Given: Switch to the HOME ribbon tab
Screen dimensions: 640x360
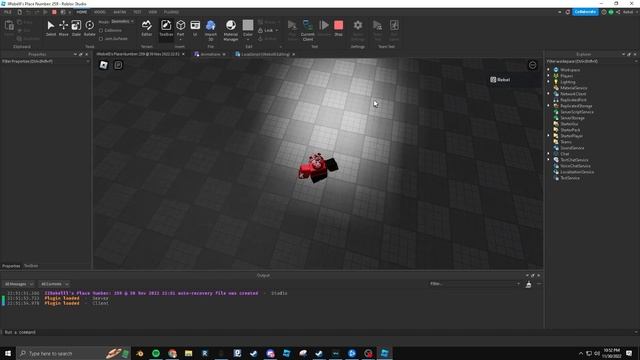Looking at the screenshot, I should pyautogui.click(x=82, y=12).
